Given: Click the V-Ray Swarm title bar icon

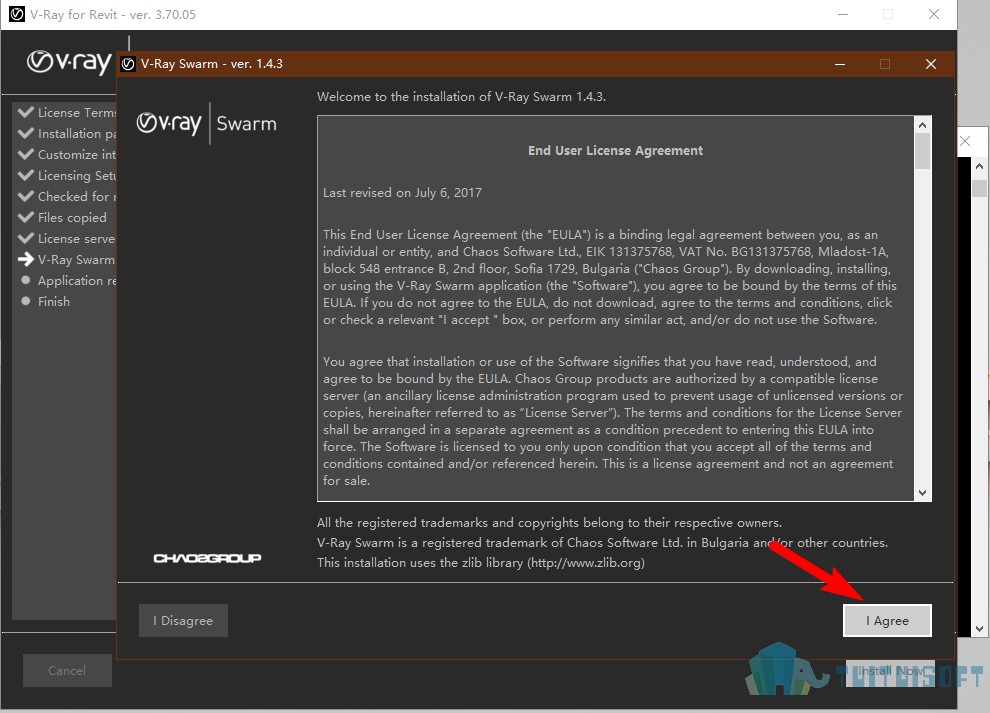Looking at the screenshot, I should coord(128,64).
